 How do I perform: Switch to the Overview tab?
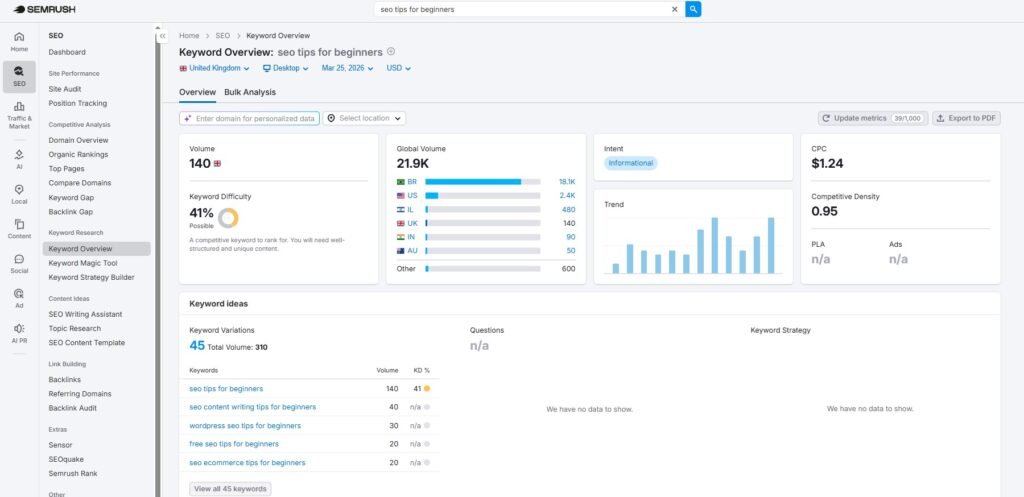click(x=197, y=92)
